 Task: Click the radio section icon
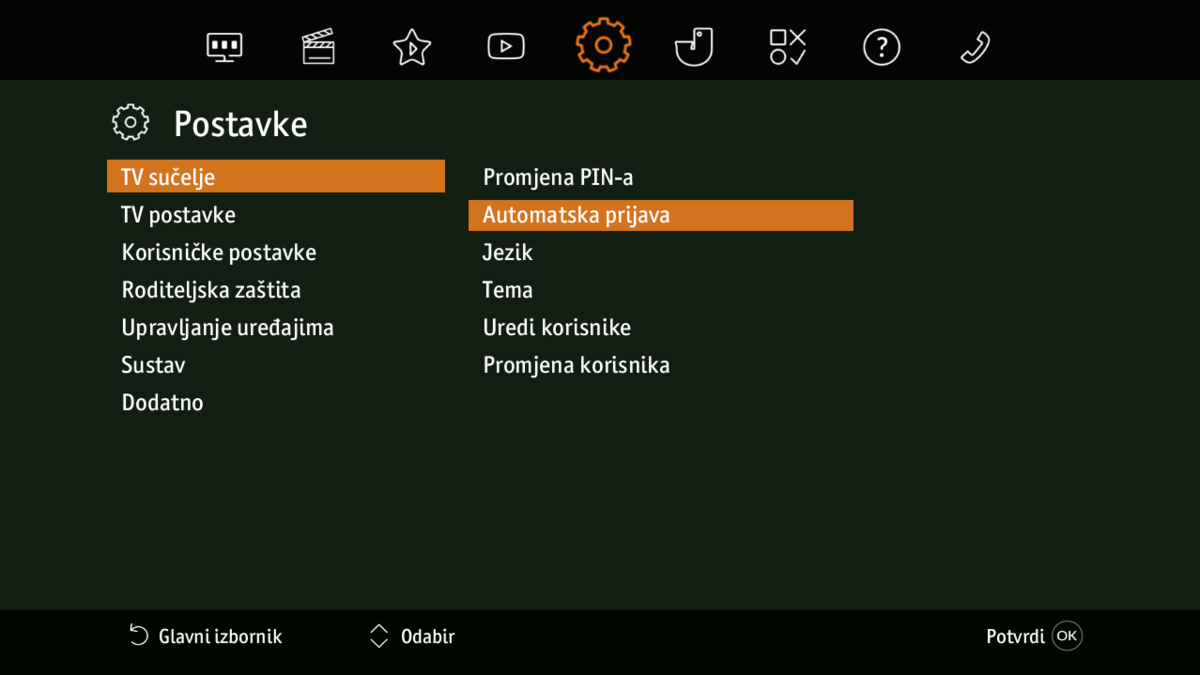[x=694, y=45]
